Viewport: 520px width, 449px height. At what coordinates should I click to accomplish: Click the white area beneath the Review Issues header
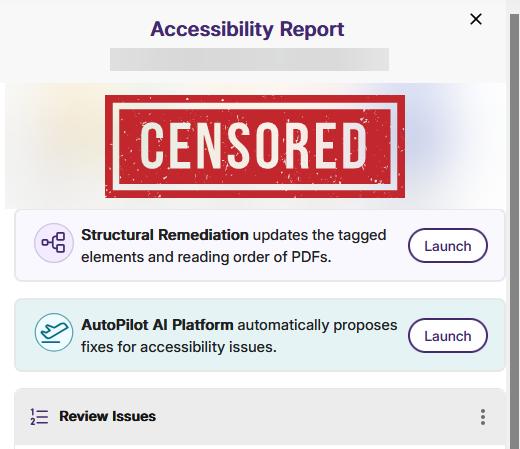pos(260,447)
